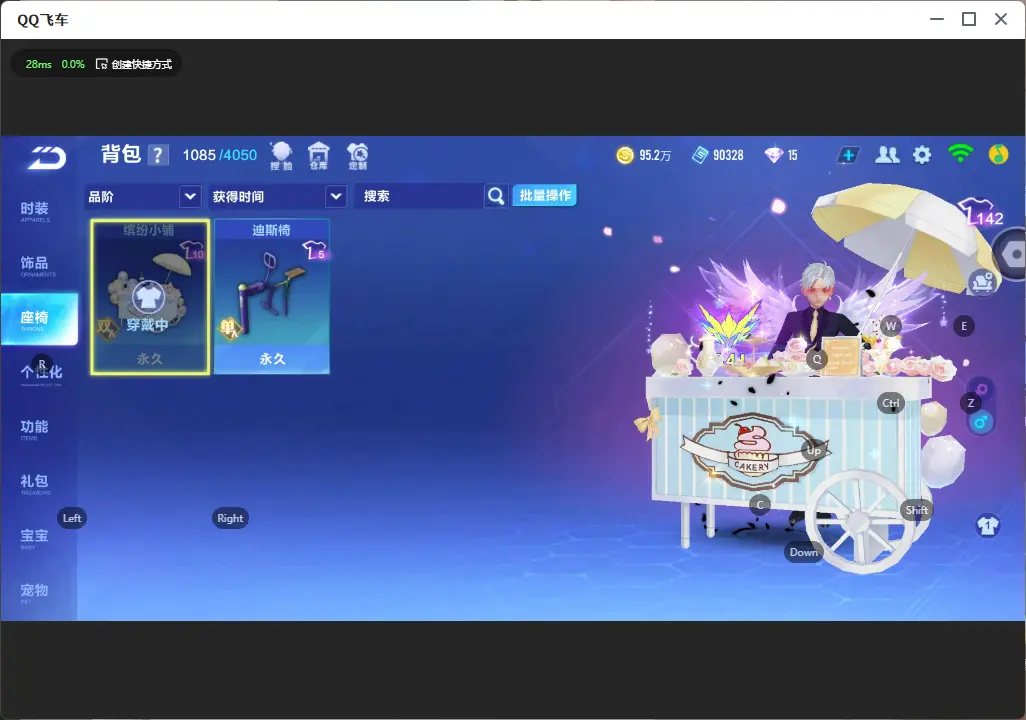This screenshot has height=720, width=1026.
Task: Click the 穿戴中 shirt icon on 缤纷小铺
Action: tap(149, 297)
